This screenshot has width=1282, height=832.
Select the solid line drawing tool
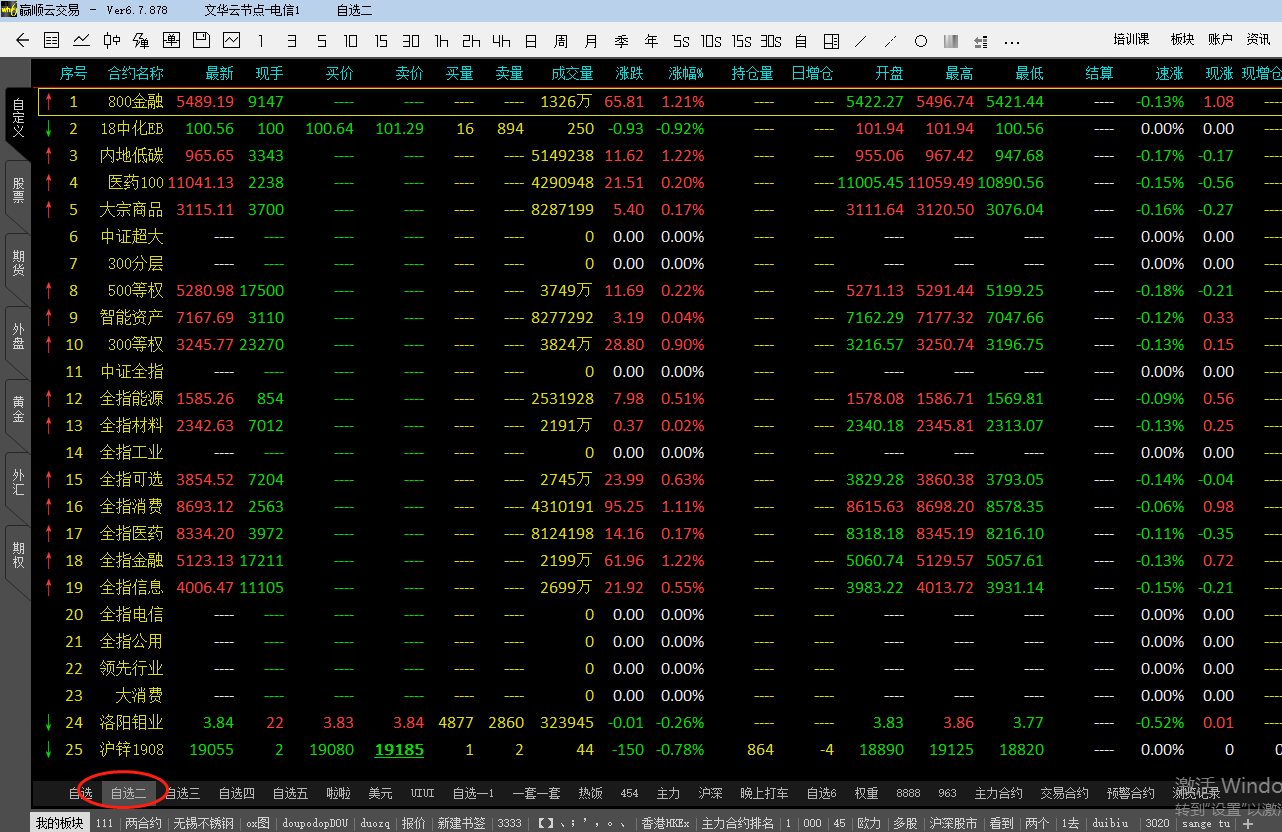pos(861,41)
